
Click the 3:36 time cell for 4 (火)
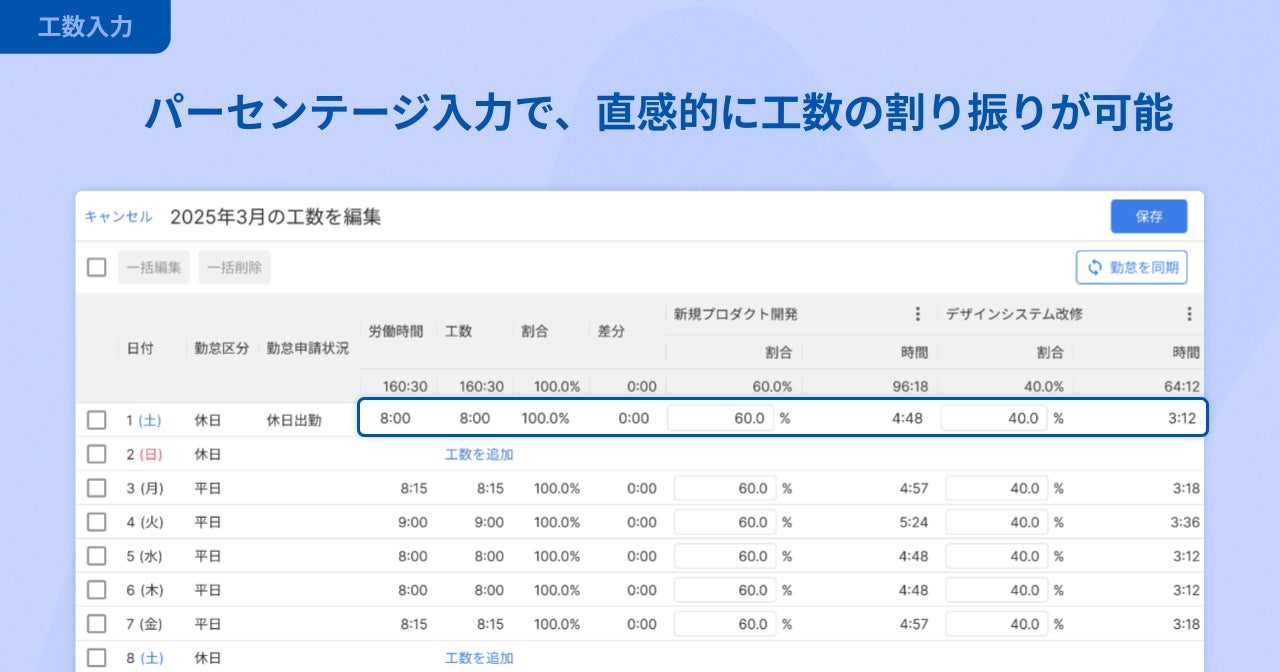pos(1184,522)
